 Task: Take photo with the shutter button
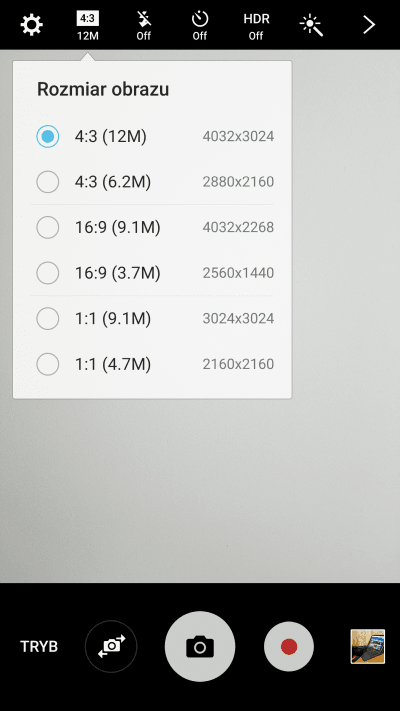point(200,646)
